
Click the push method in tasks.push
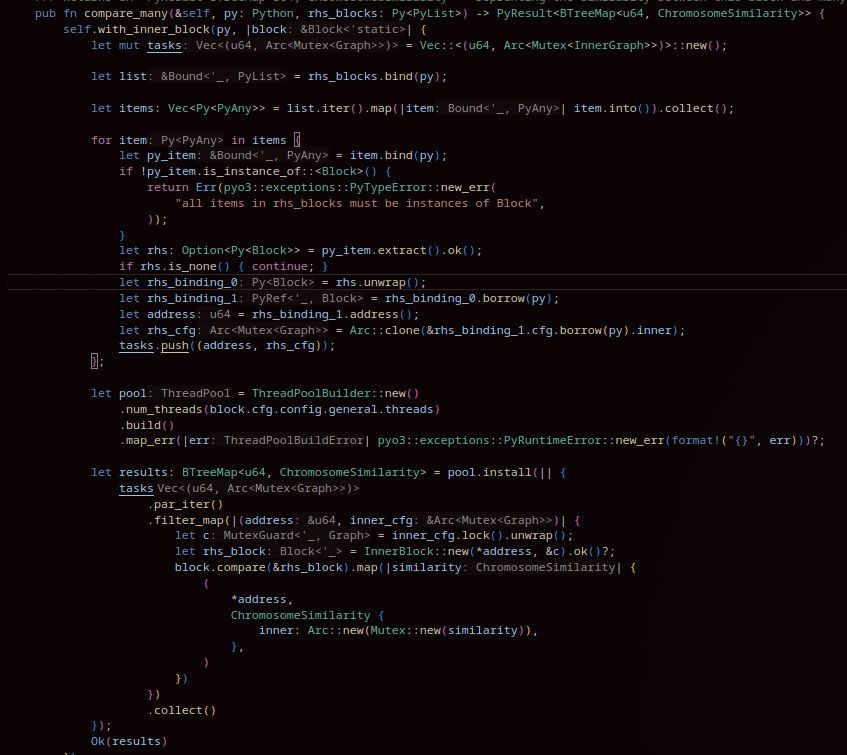pos(175,346)
